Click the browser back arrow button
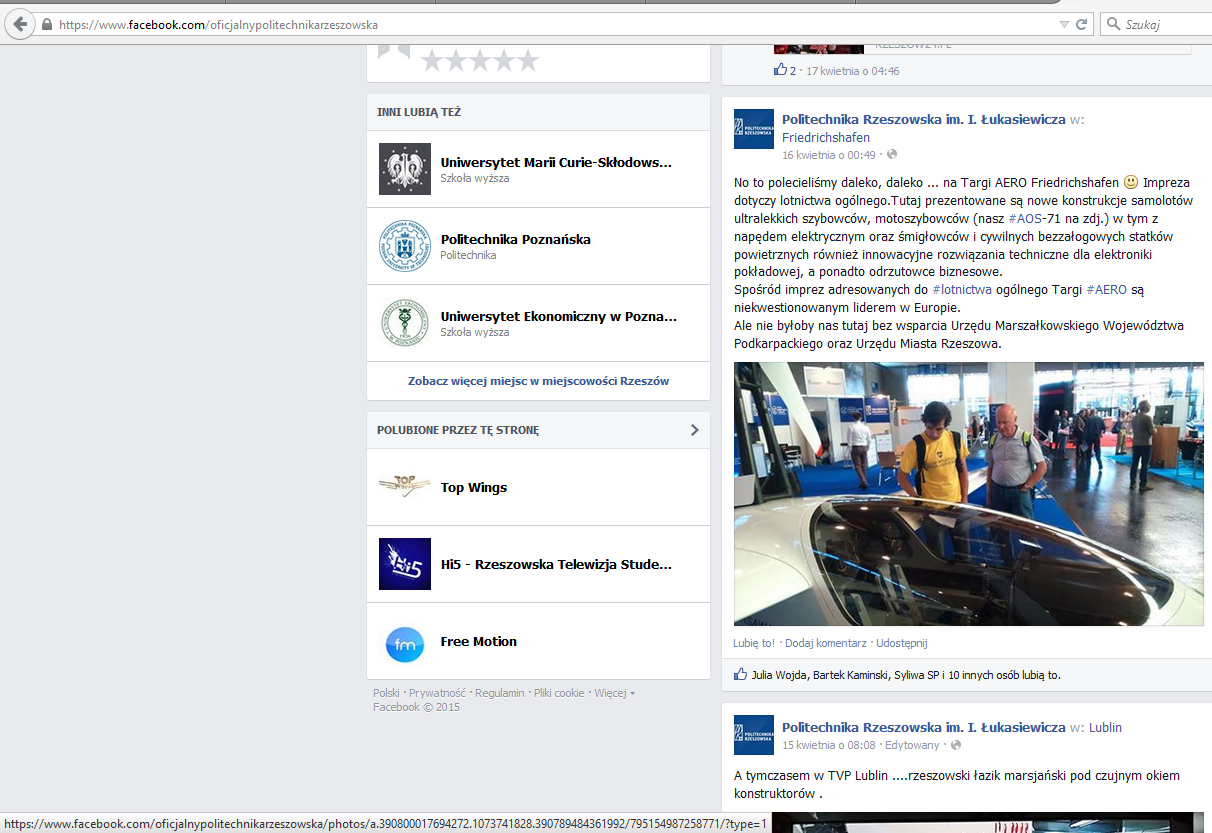This screenshot has width=1212, height=833. pyautogui.click(x=20, y=24)
